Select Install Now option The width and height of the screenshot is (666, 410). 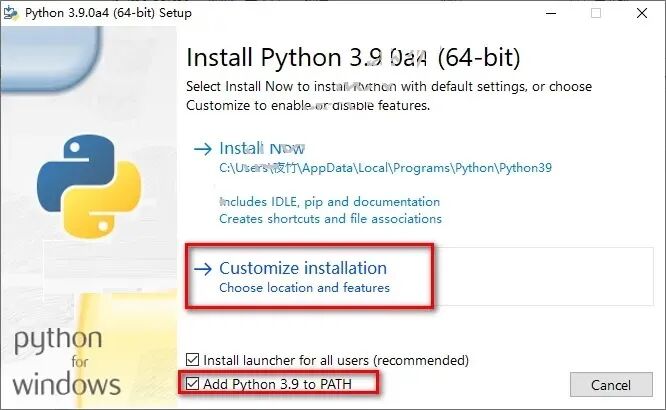(x=262, y=148)
